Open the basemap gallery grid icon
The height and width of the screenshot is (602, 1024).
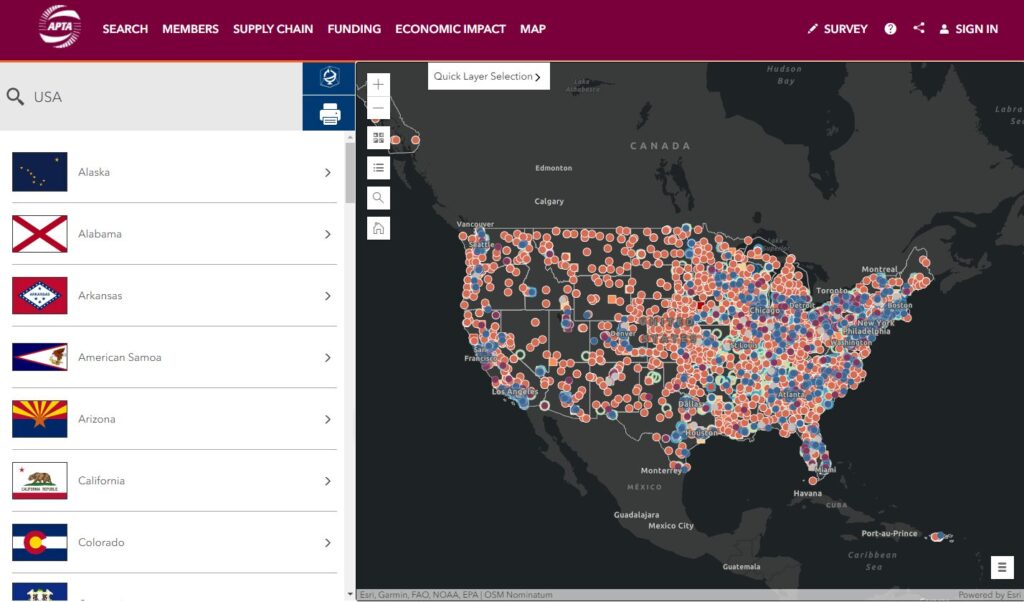(x=378, y=138)
